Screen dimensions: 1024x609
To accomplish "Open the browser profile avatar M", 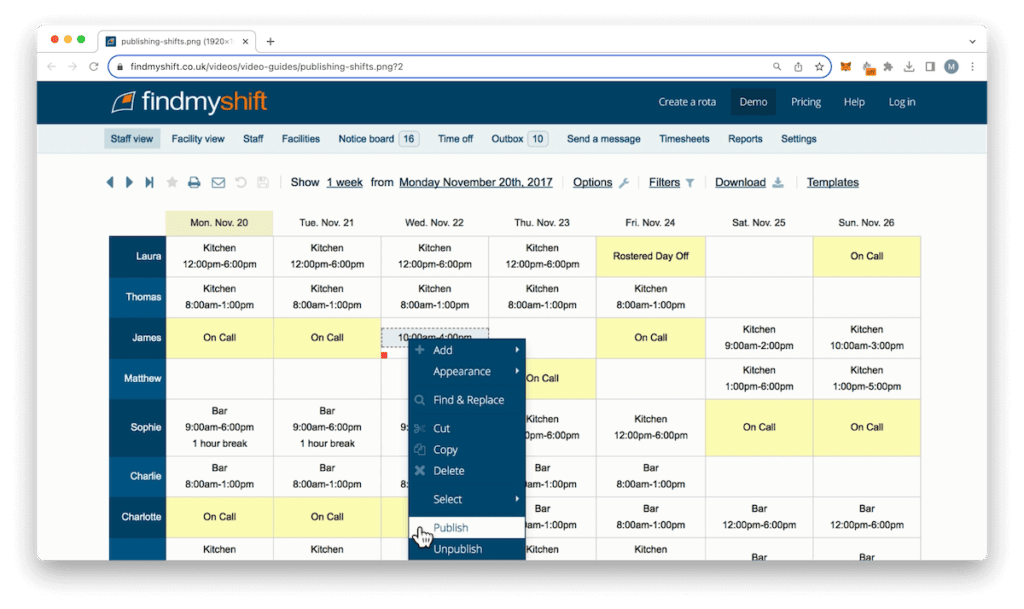I will tap(952, 67).
